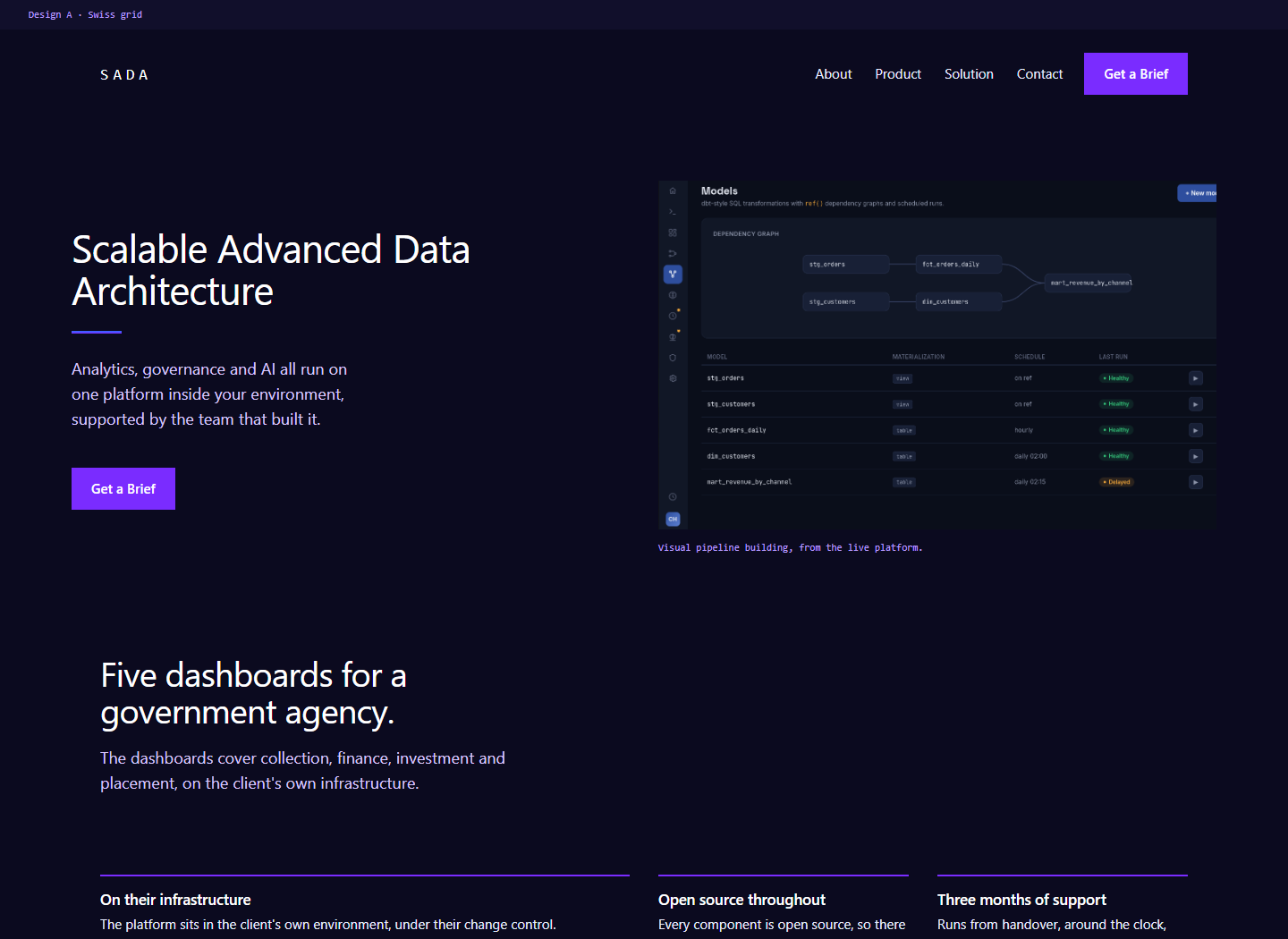1288x939 pixels.
Task: Go to the Solution nav item
Action: pyautogui.click(x=969, y=74)
